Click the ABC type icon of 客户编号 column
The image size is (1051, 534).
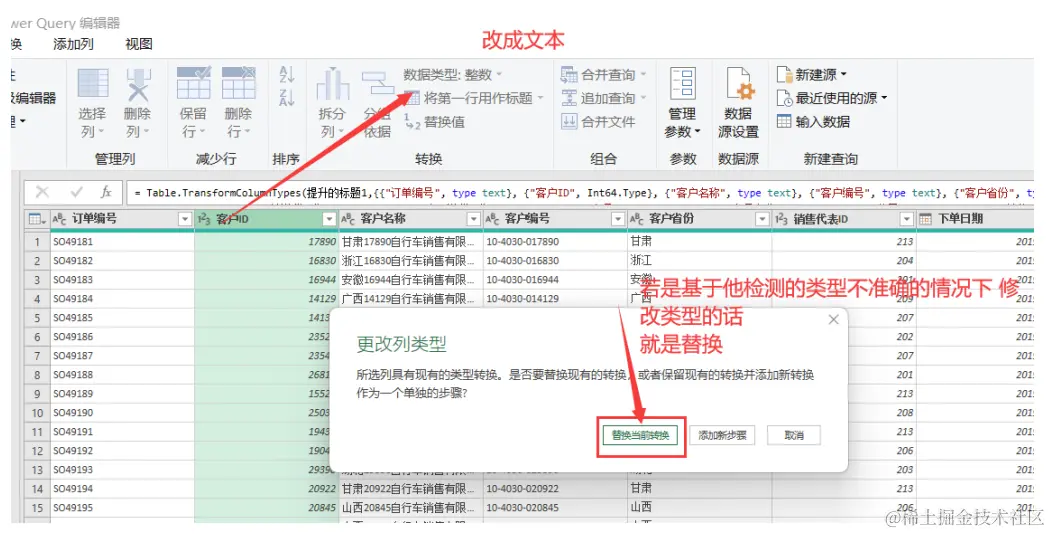[x=492, y=219]
